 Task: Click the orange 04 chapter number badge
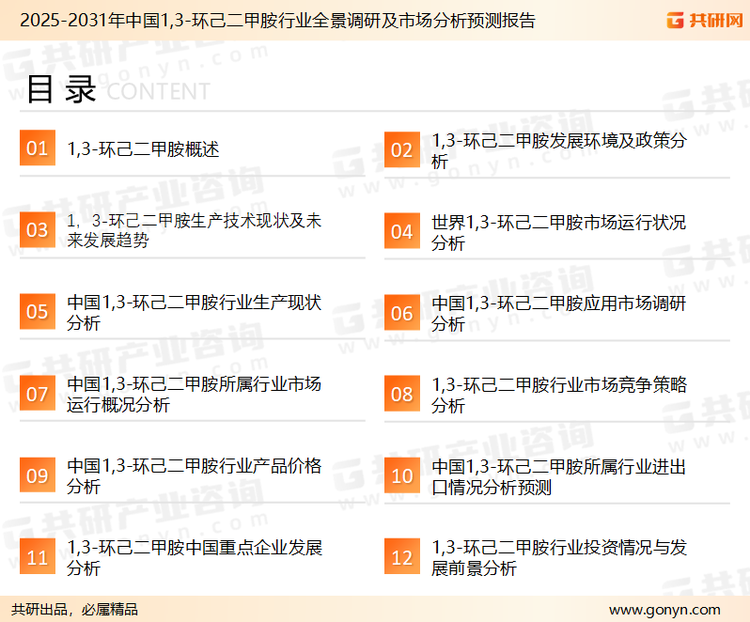point(402,231)
